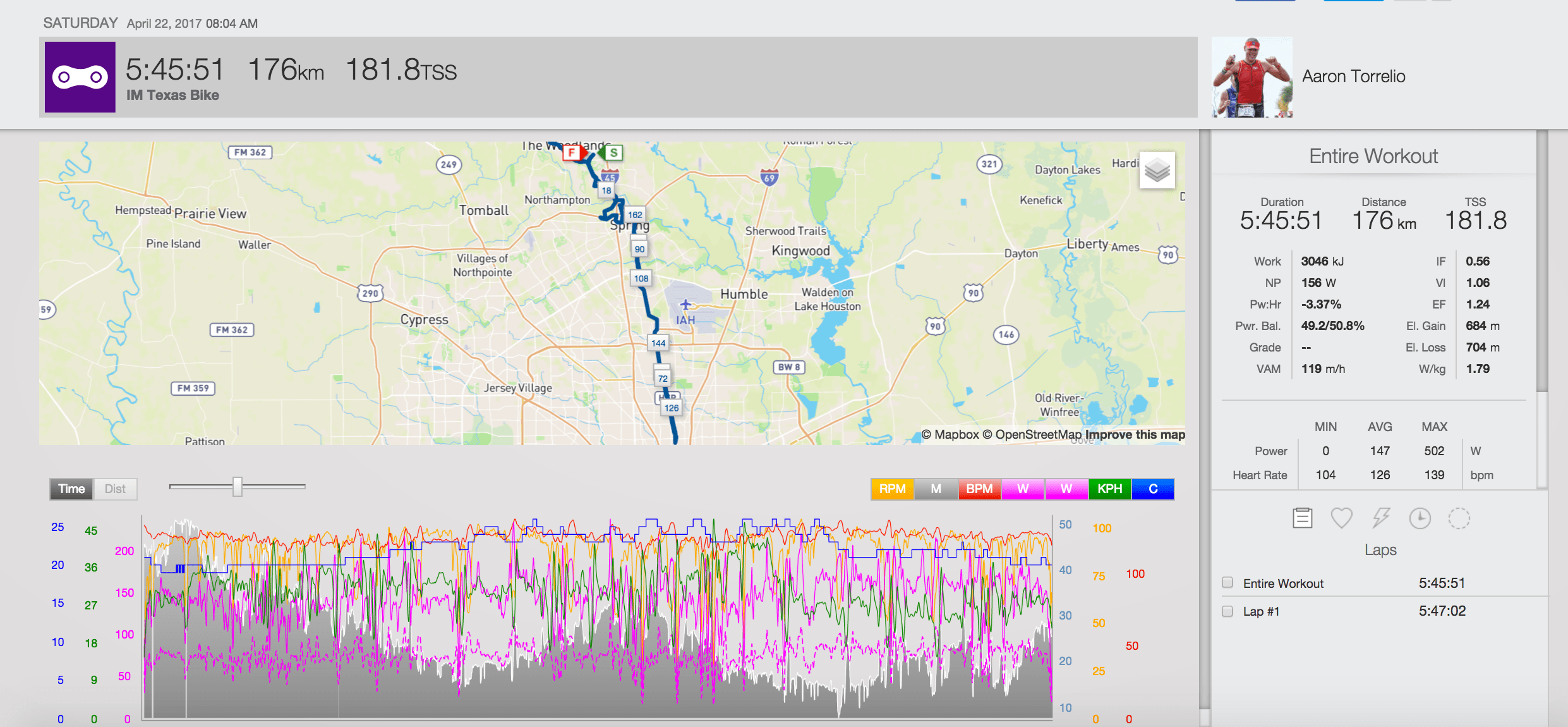This screenshot has height=727, width=1568.
Task: Click the Improve this map link
Action: 1135,434
